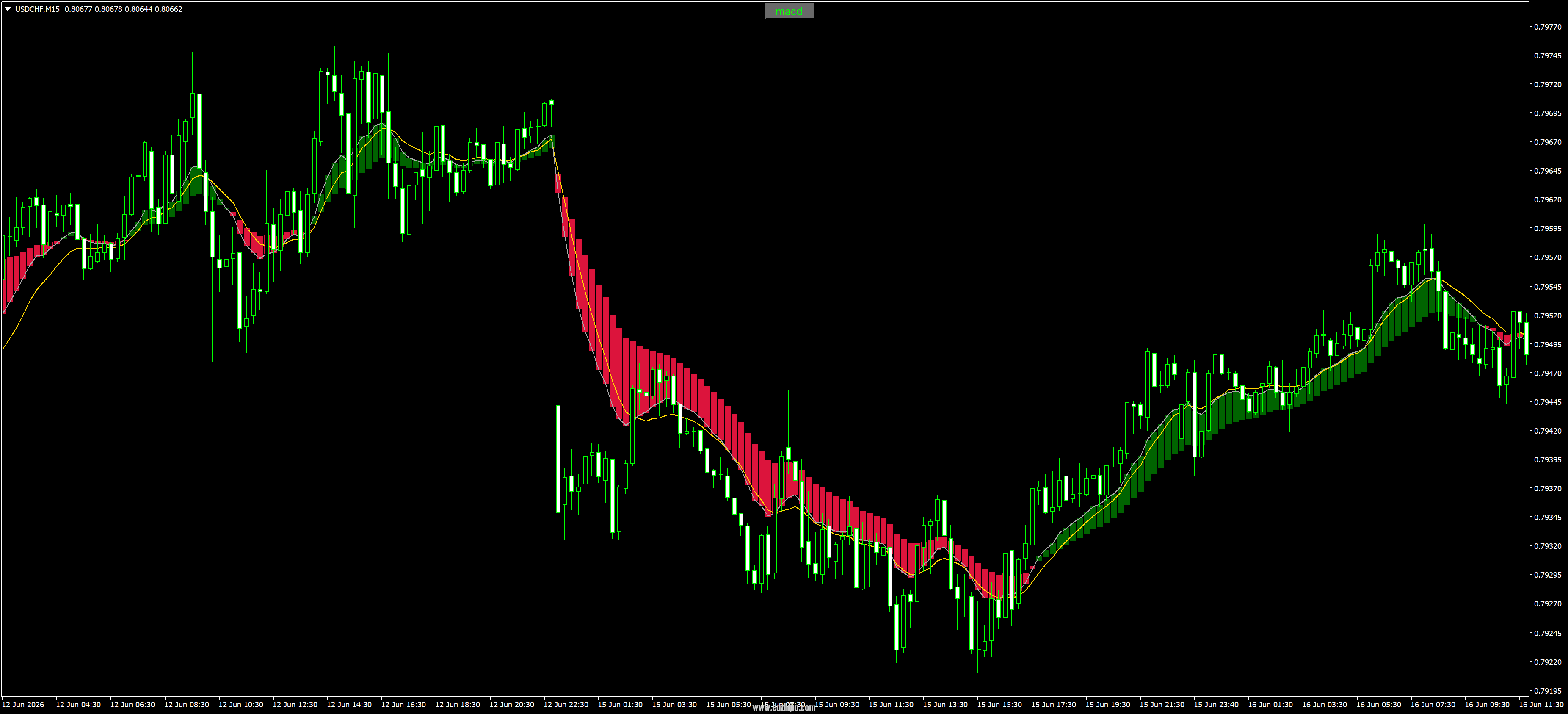1568x714 pixels.
Task: Click the 0.79770 price axis label
Action: pos(1547,27)
